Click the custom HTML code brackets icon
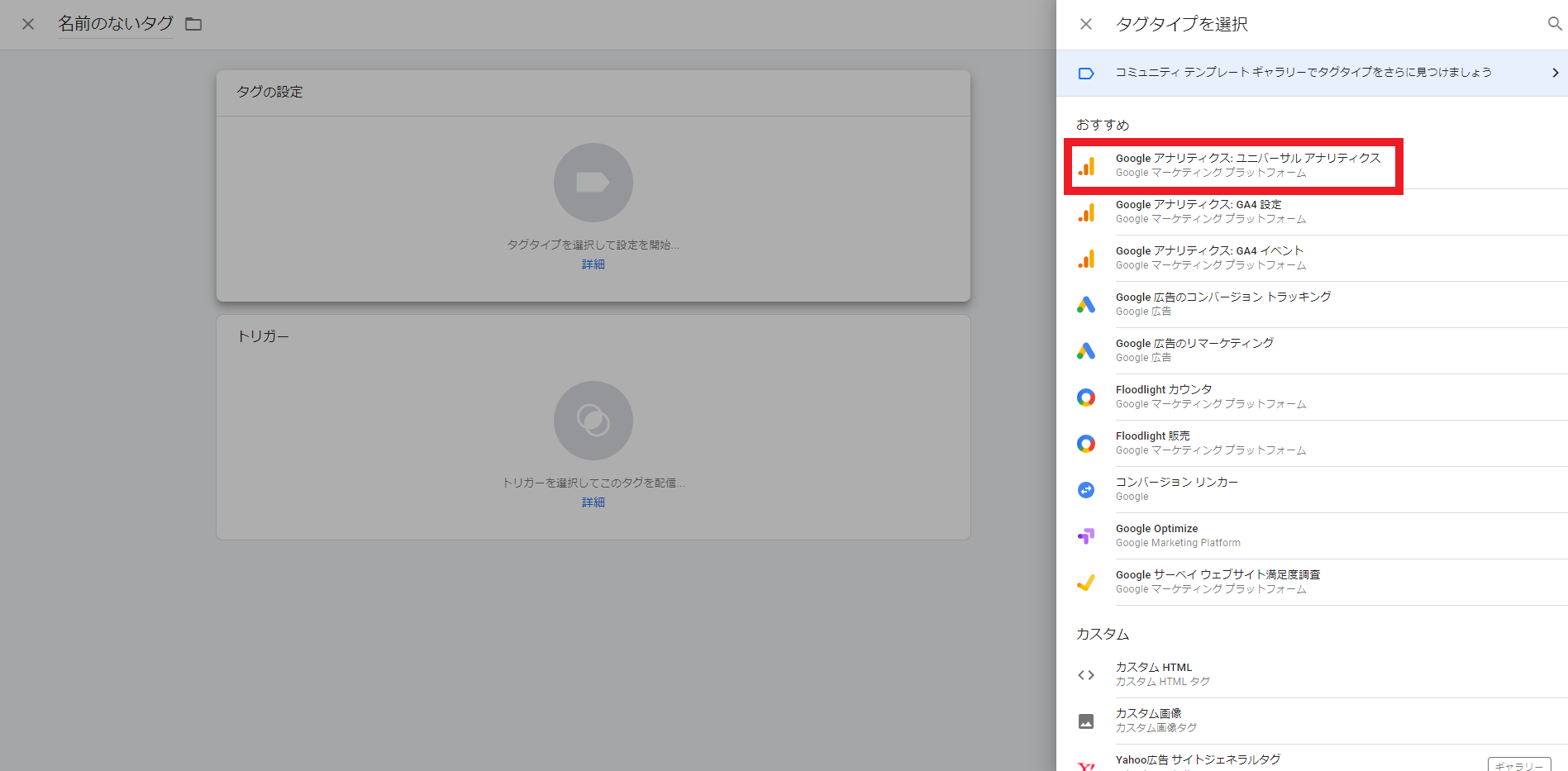The image size is (1568, 771). (x=1086, y=675)
